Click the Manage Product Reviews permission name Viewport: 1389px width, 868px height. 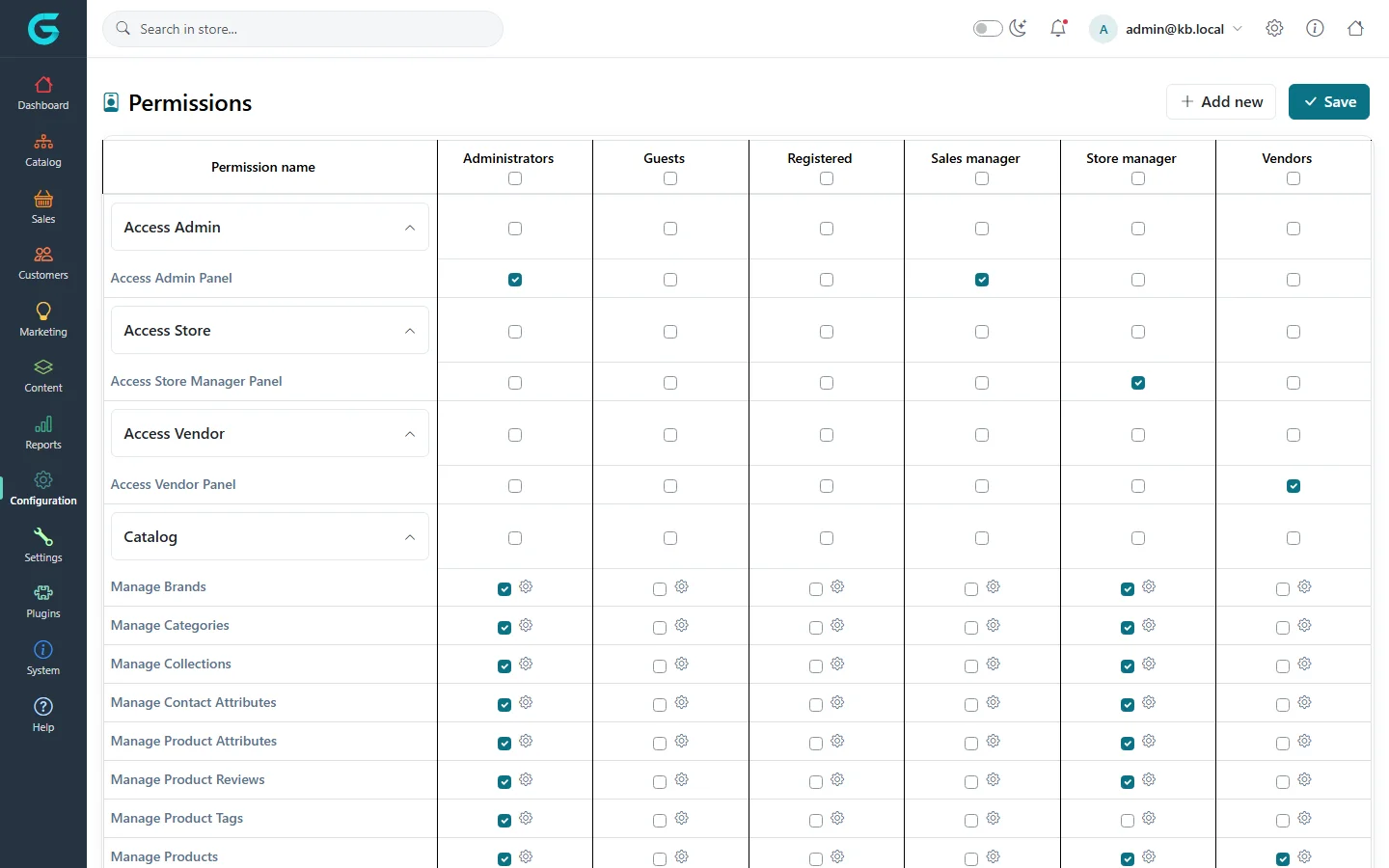tap(187, 779)
